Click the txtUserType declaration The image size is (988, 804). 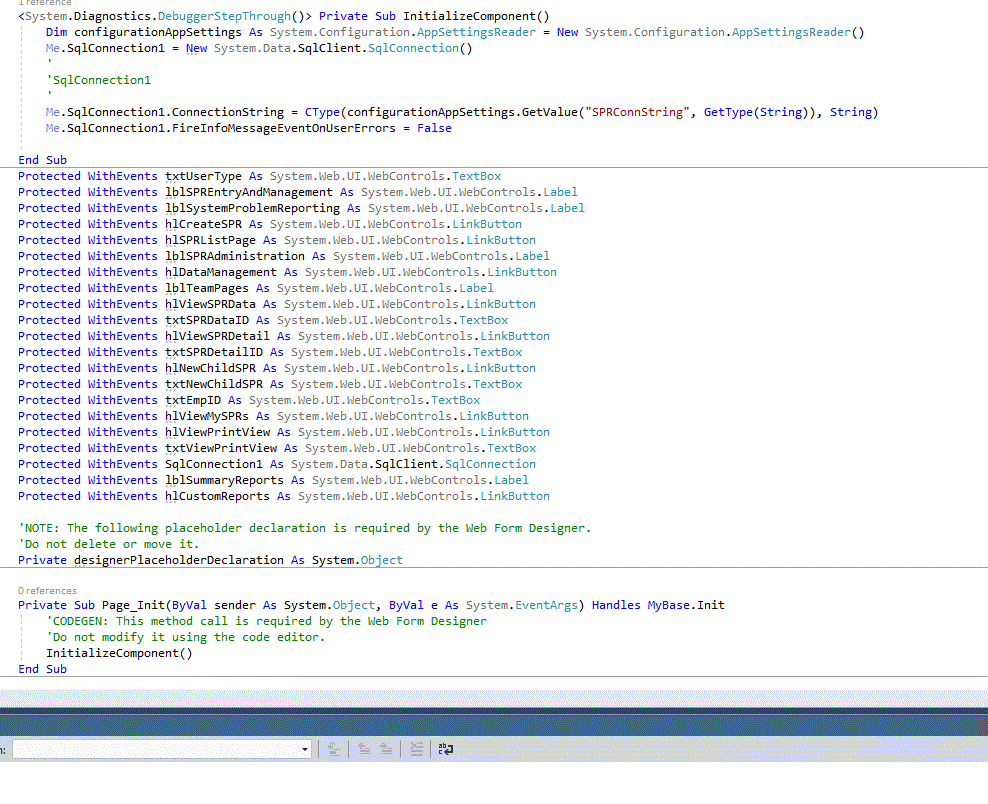coord(203,176)
